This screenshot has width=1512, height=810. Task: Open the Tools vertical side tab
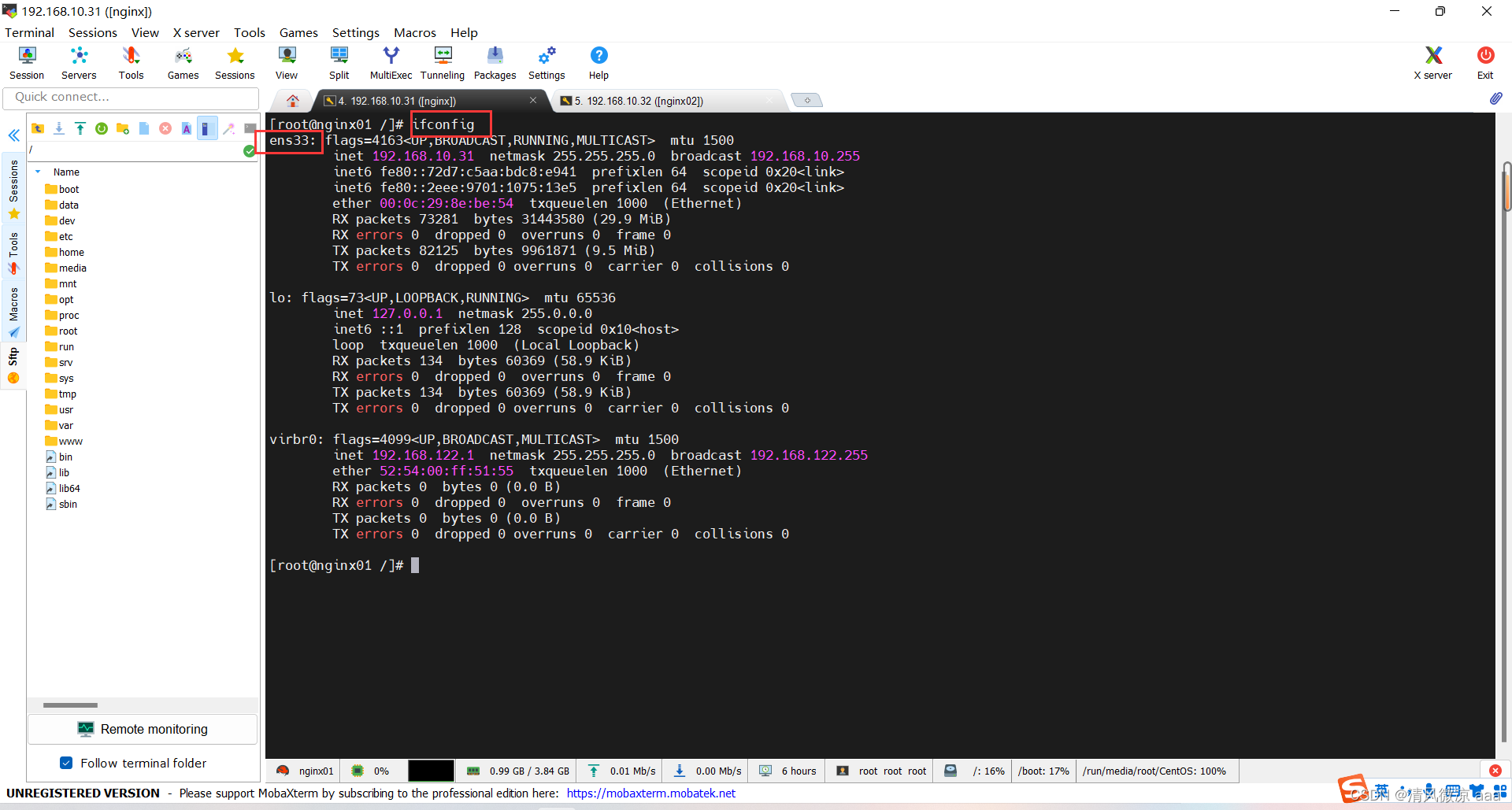pos(13,253)
